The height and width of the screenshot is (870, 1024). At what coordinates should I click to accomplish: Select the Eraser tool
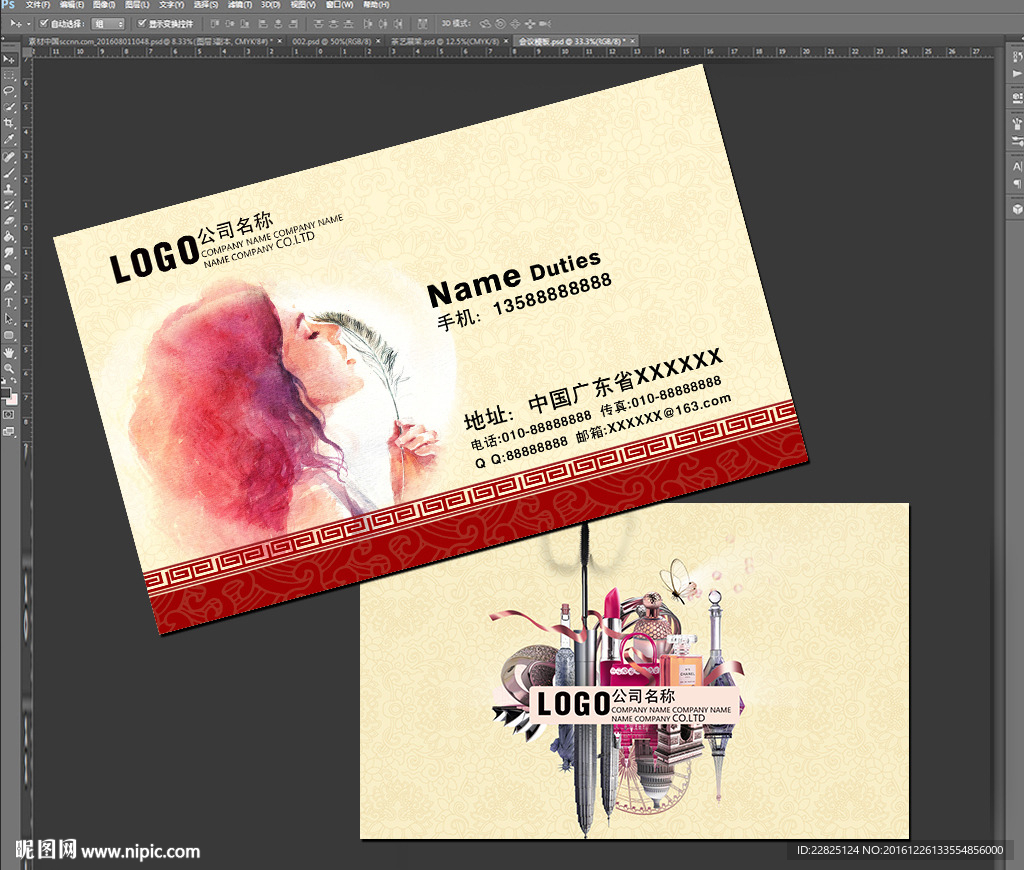[8, 221]
